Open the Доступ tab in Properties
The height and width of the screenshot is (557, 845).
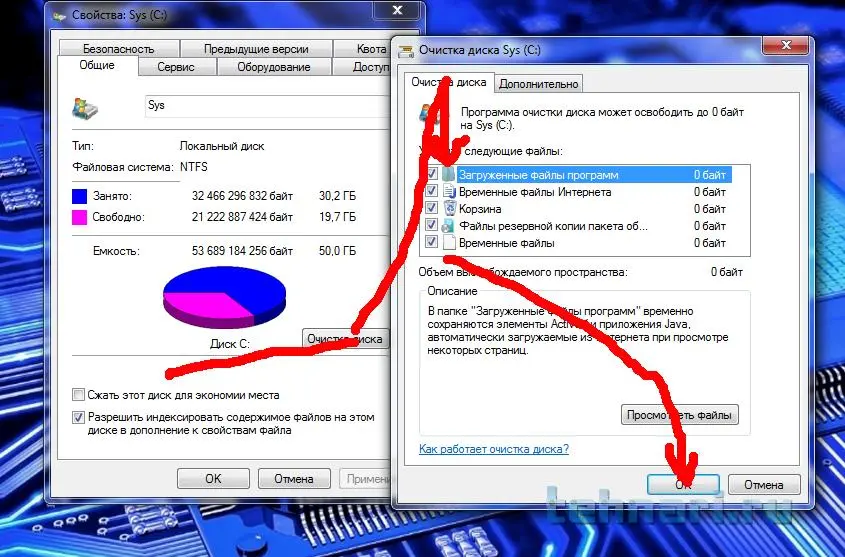click(362, 67)
